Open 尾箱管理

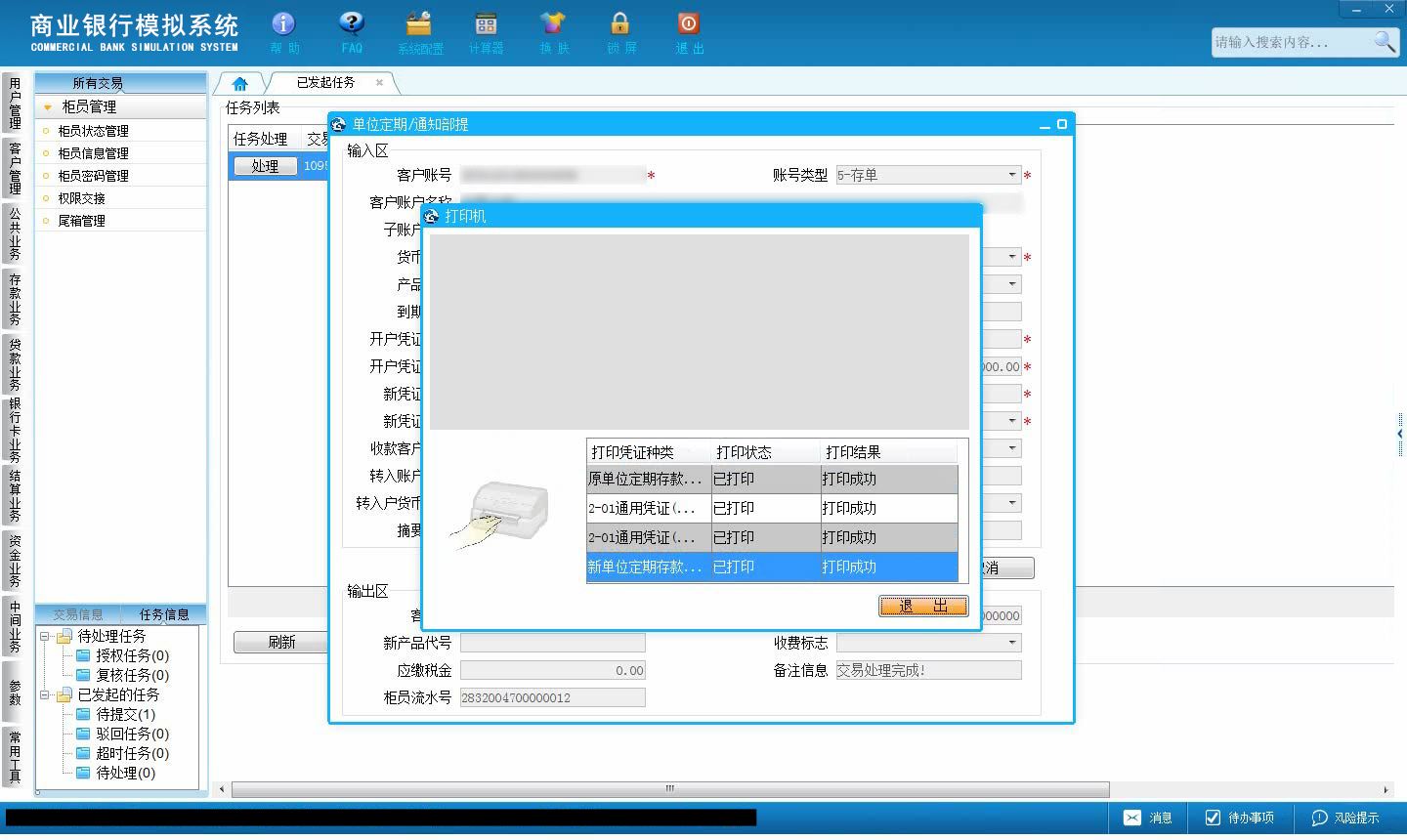[81, 221]
